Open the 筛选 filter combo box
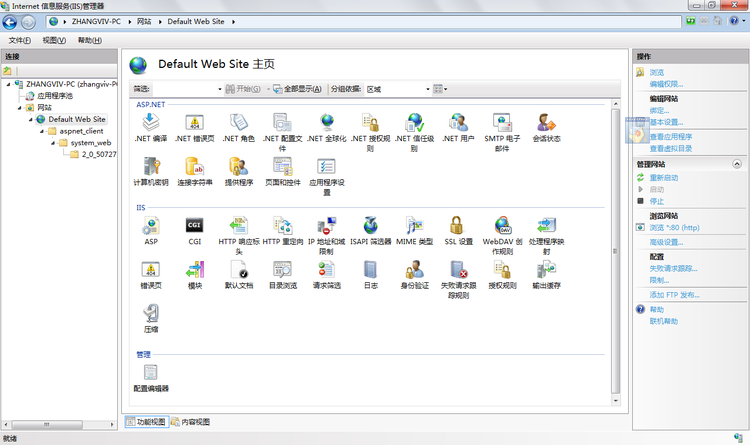The image size is (750, 445). pyautogui.click(x=188, y=89)
